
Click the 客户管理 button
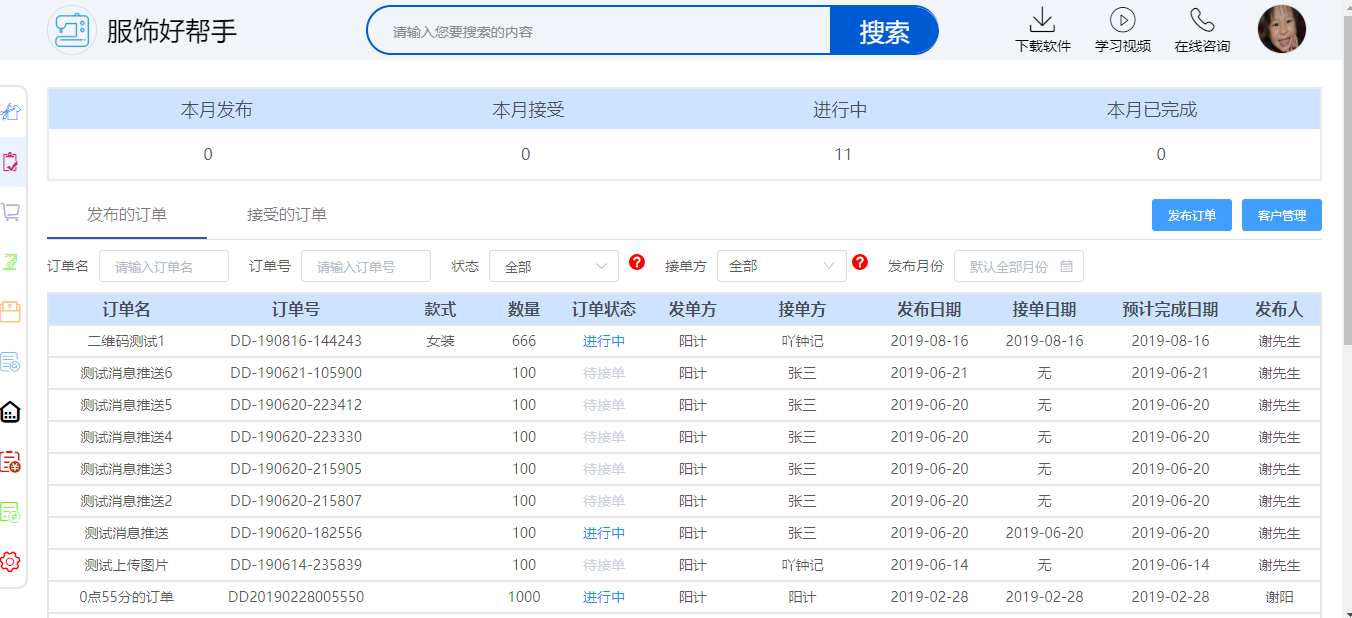click(1282, 216)
